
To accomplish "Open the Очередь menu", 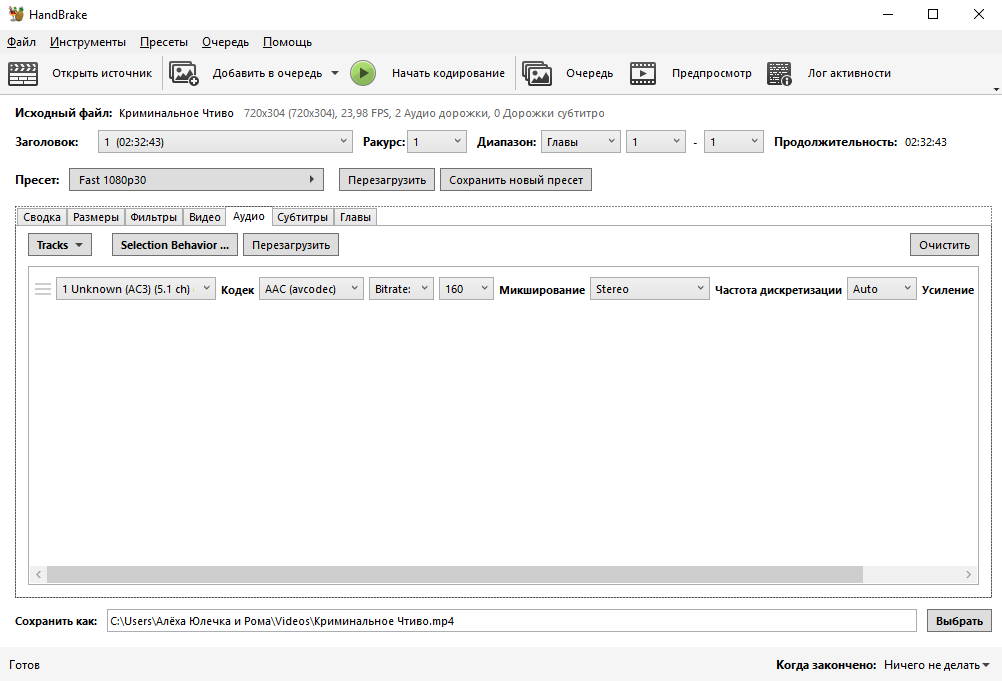I will pos(225,42).
